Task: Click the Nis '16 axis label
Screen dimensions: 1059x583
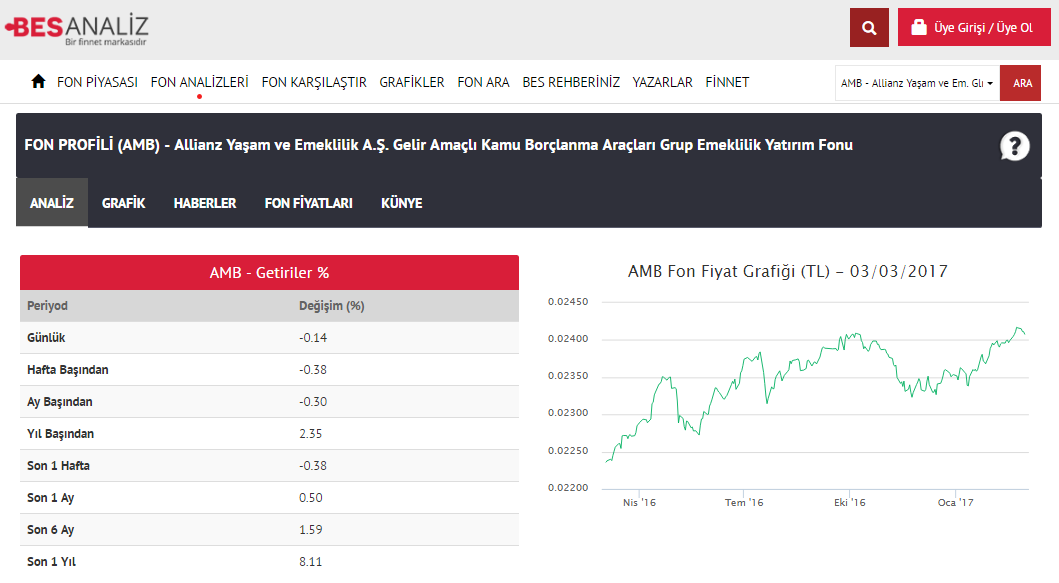Action: tap(639, 503)
